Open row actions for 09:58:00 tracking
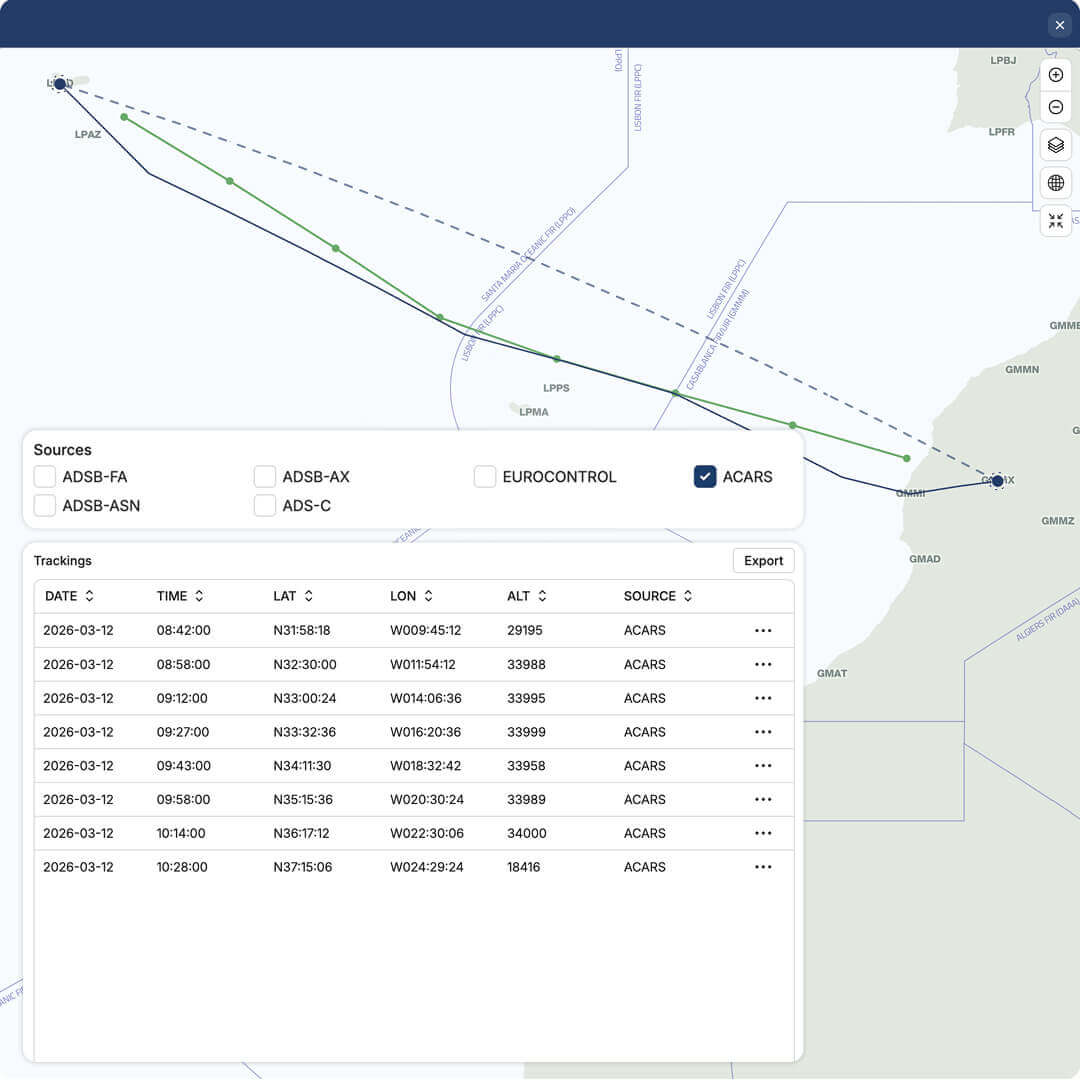 point(762,800)
